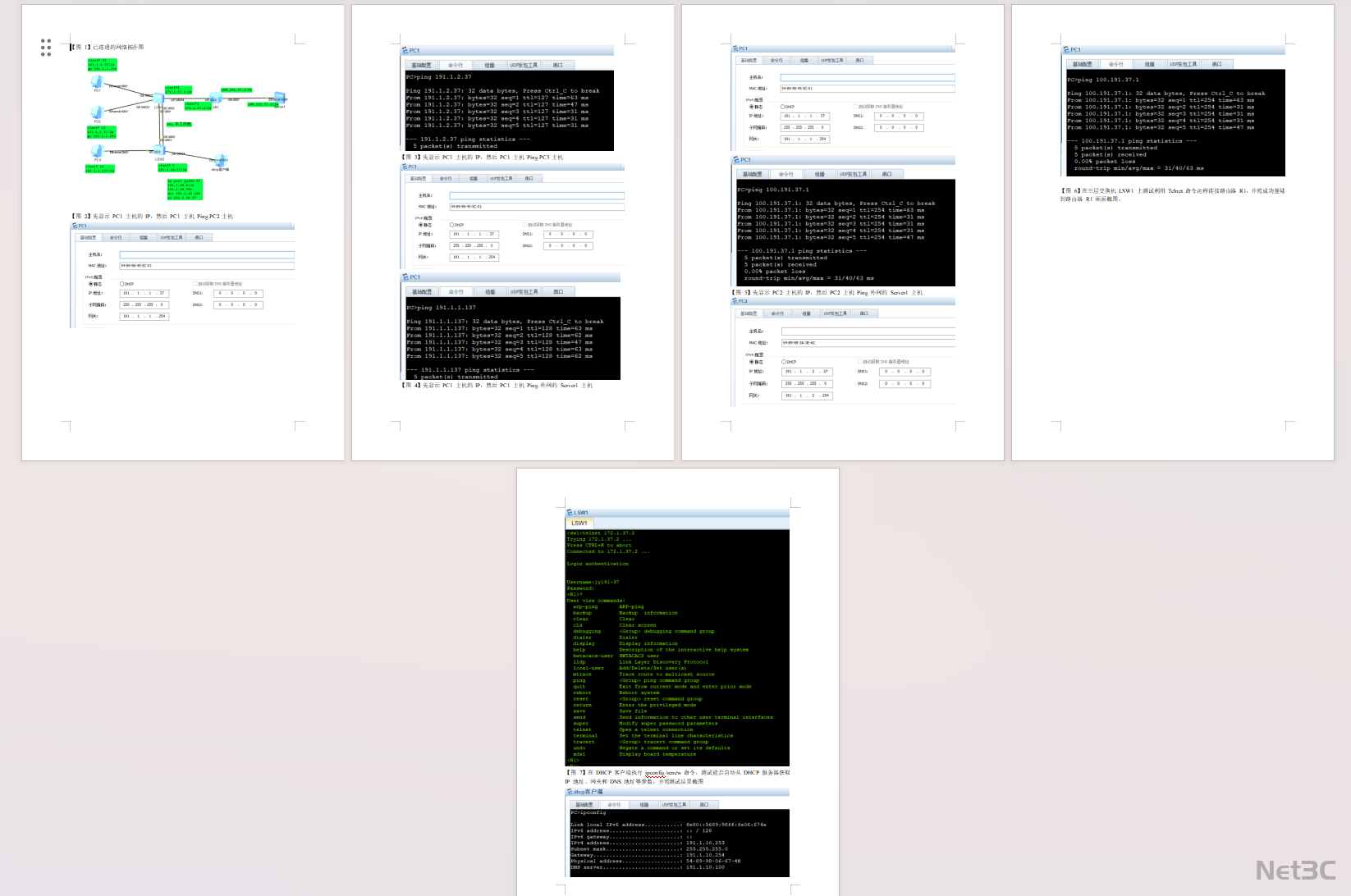The height and width of the screenshot is (896, 1351).
Task: Switch to the LSW1 tab on page five
Action: pos(579,523)
